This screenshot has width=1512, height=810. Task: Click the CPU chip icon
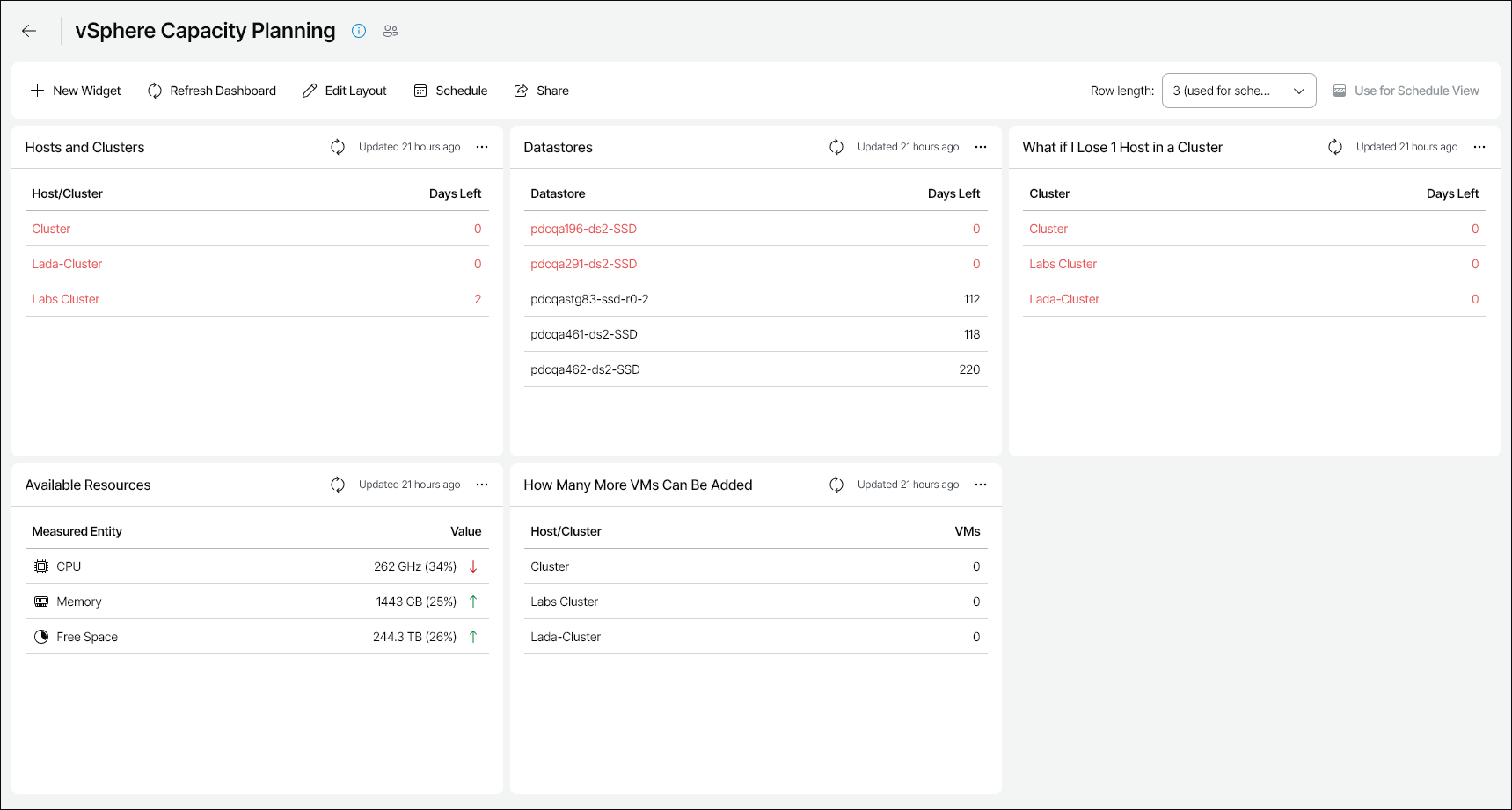(41, 566)
